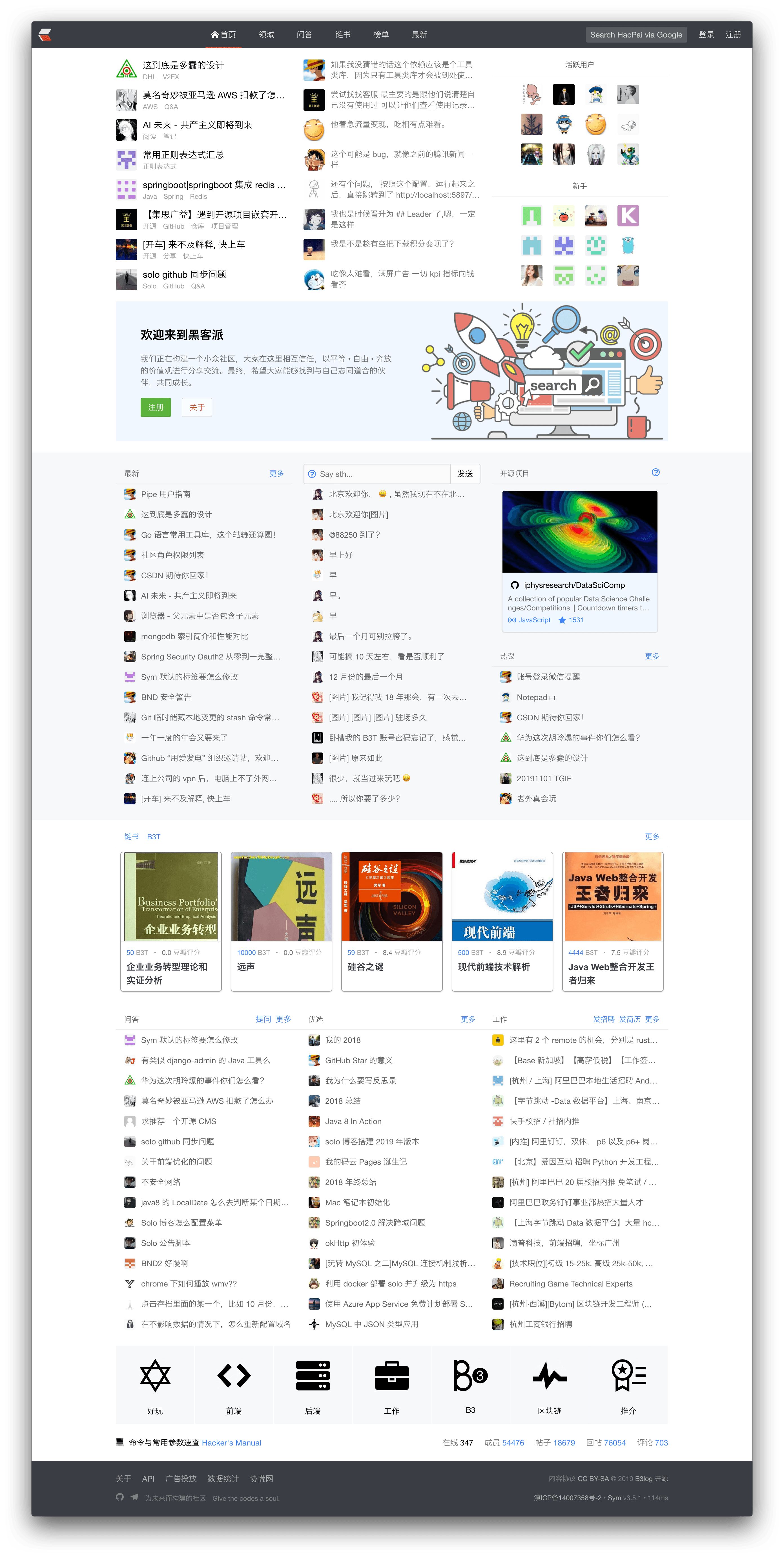Click avatar next to Pipe 用户指南
Screen dimensions: 784x1558
129,494
